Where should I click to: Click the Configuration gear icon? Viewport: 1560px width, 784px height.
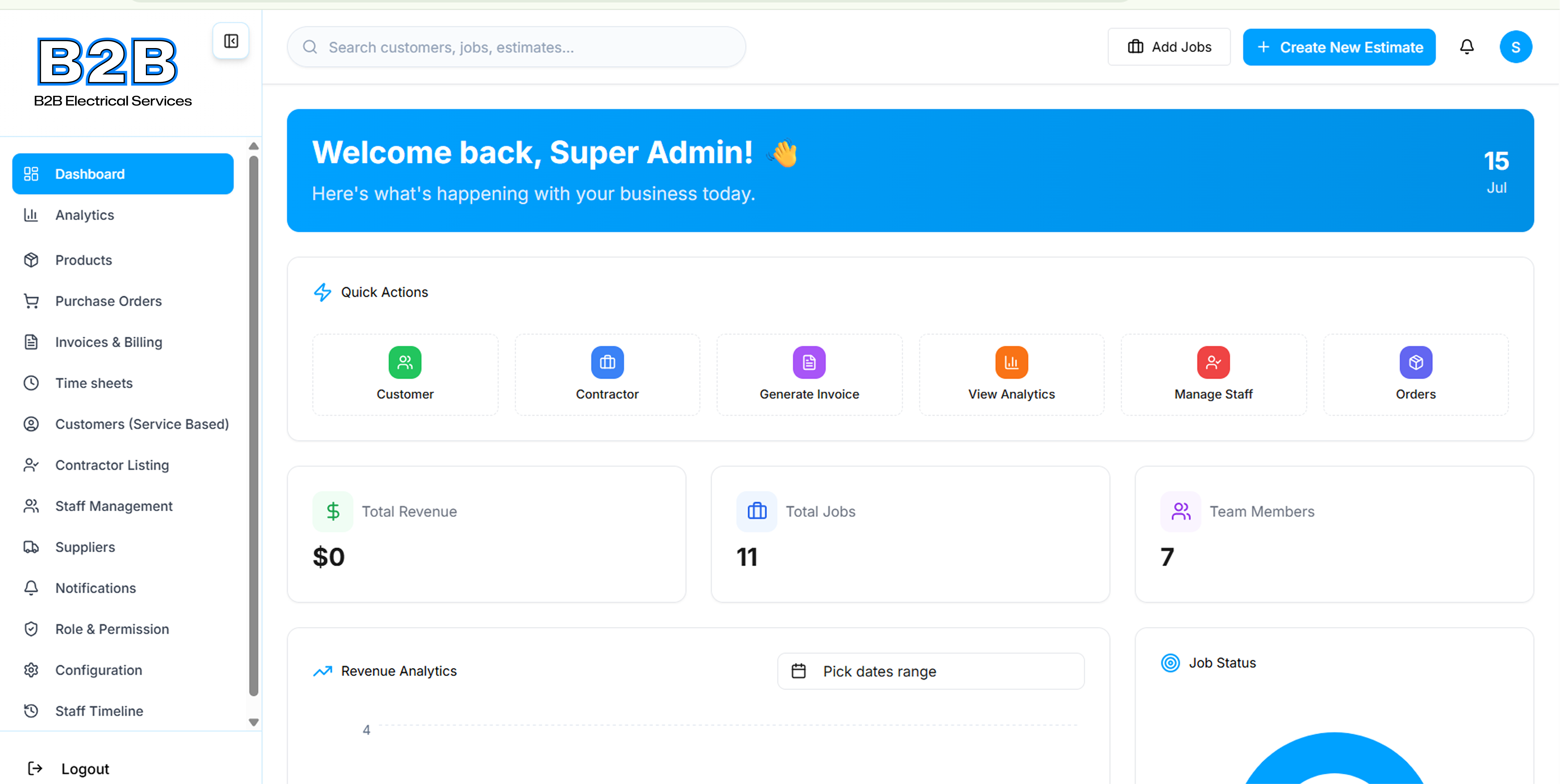(x=31, y=670)
